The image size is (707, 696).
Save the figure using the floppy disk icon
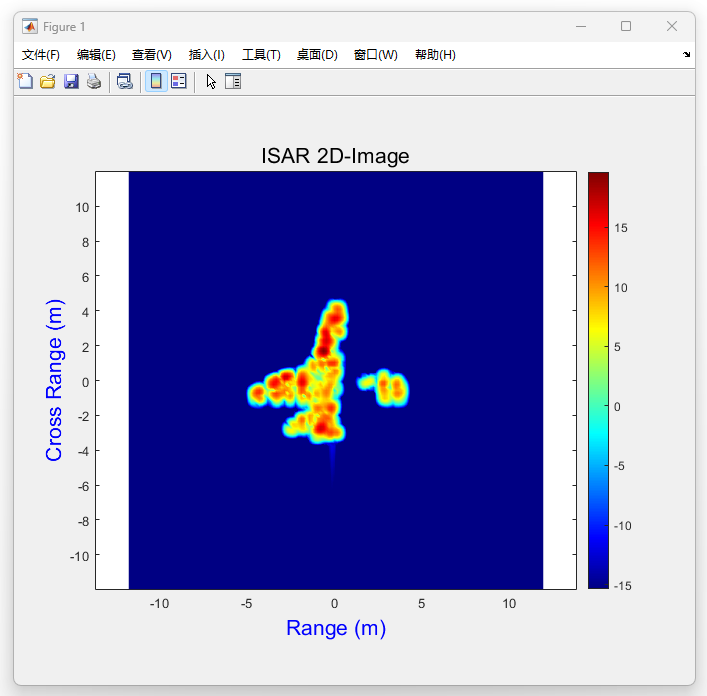coord(71,82)
